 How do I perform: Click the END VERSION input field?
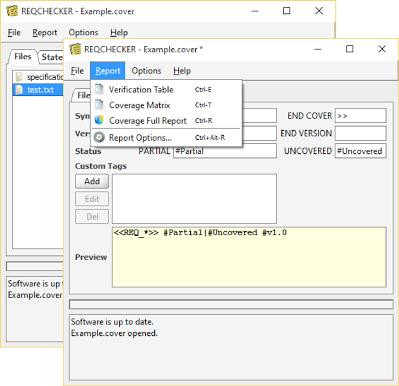[x=361, y=133]
